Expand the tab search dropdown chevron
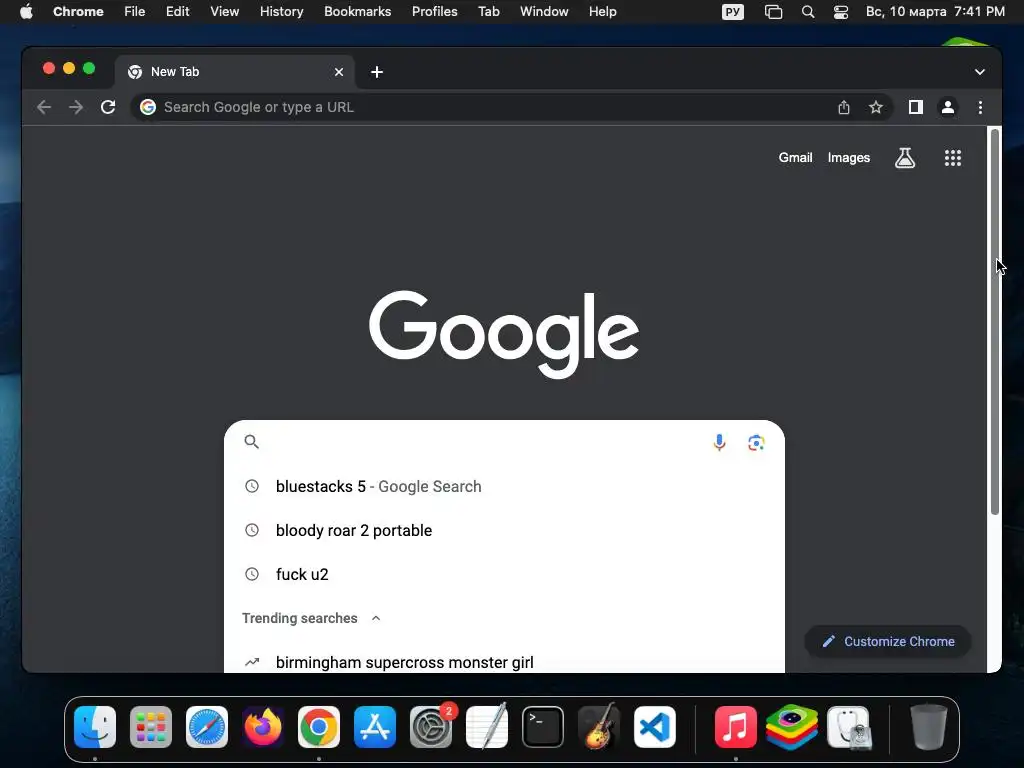Viewport: 1024px width, 768px height. pos(980,72)
